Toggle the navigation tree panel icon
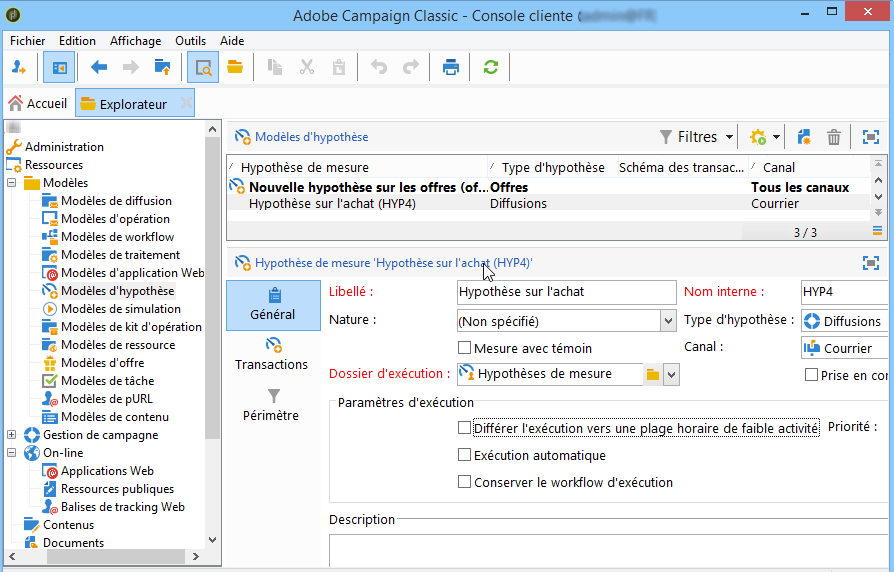 point(59,67)
